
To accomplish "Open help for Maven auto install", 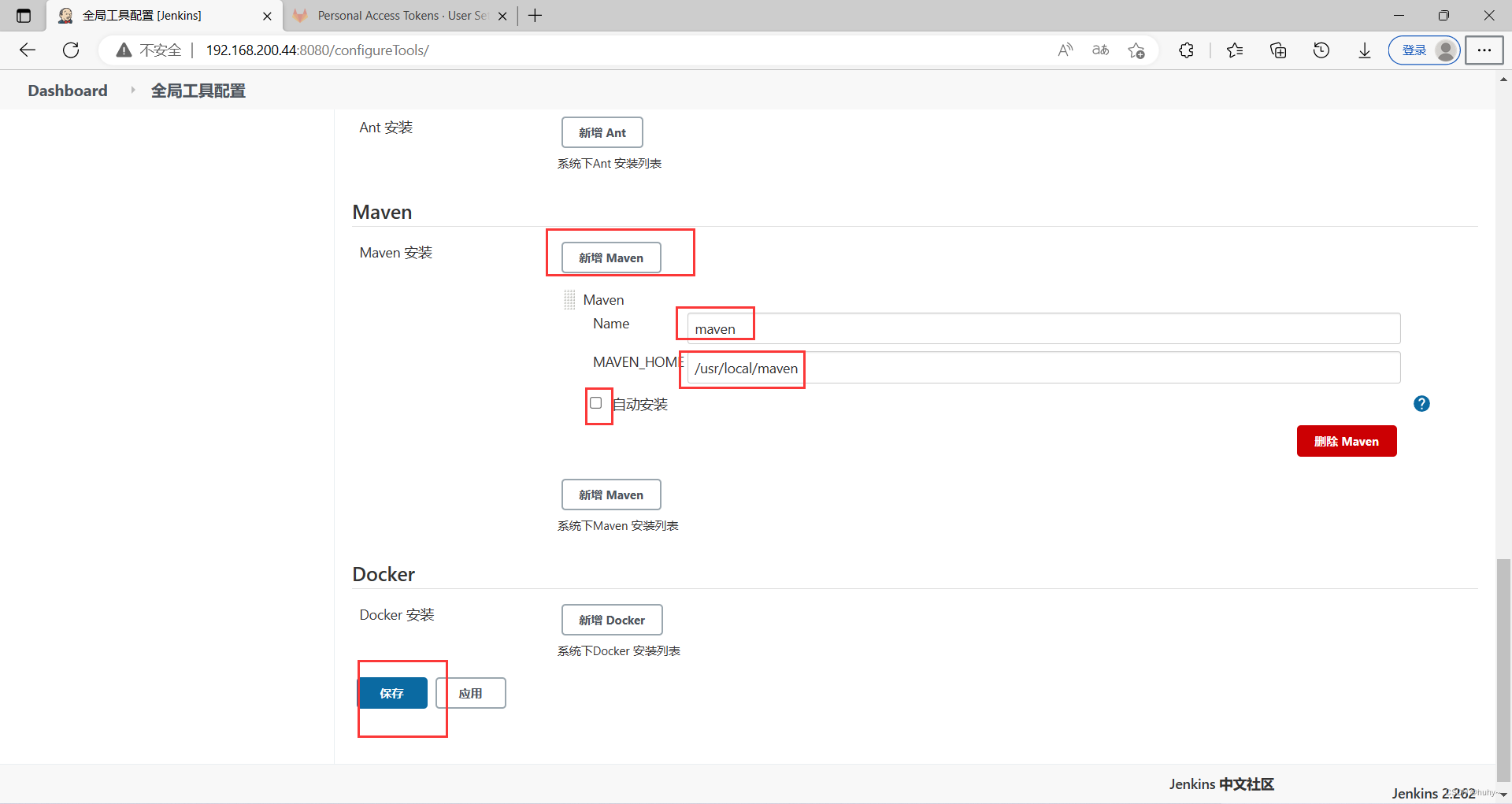I will click(1421, 404).
